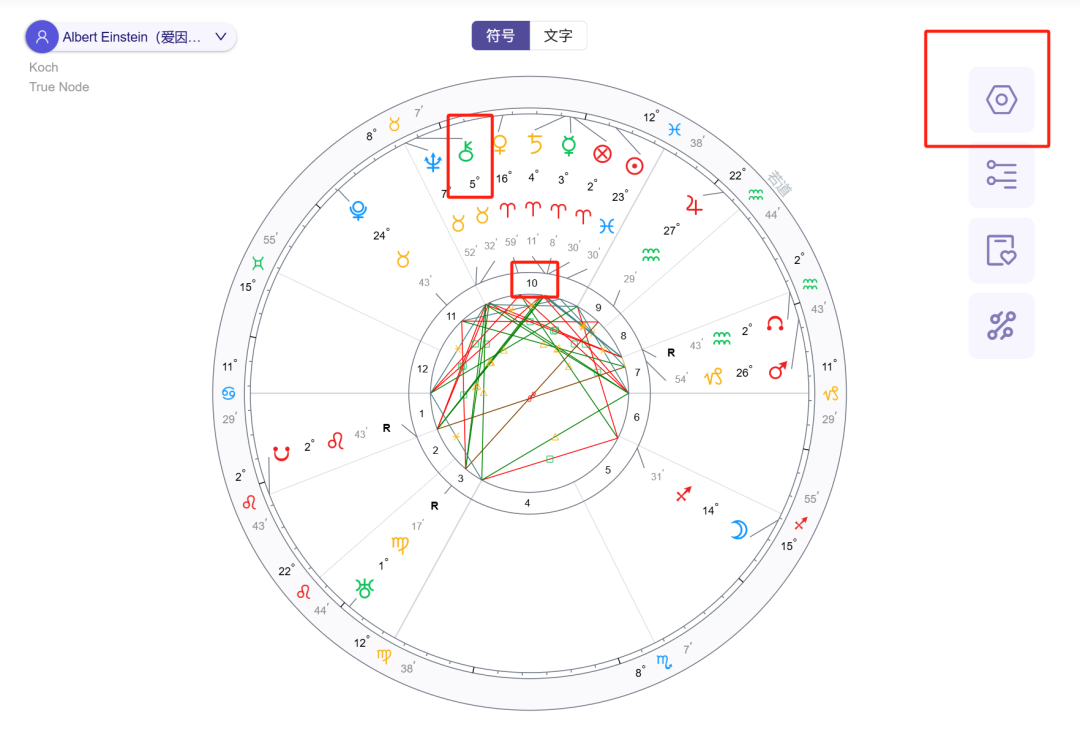Switch to the 符号 tab
The height and width of the screenshot is (732, 1080).
501,36
